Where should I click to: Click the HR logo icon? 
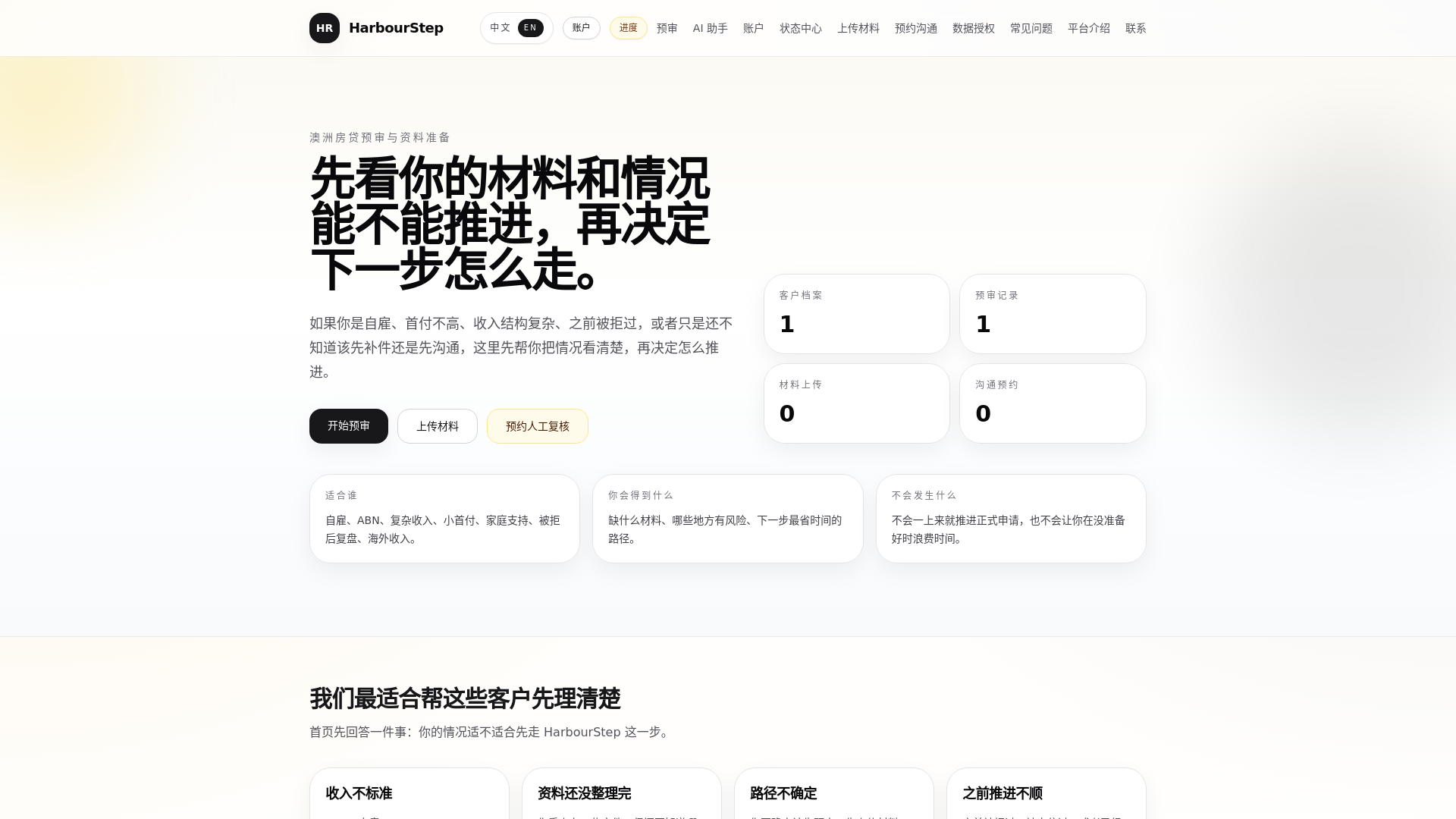(325, 28)
